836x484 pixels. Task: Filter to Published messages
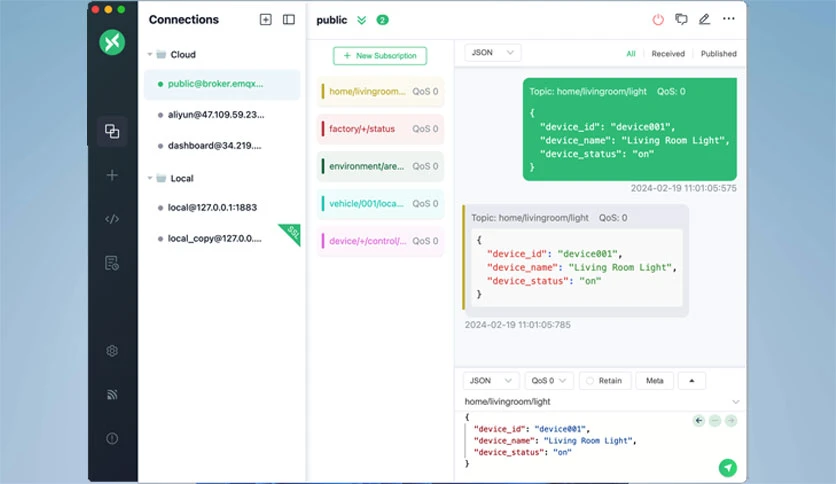point(718,53)
